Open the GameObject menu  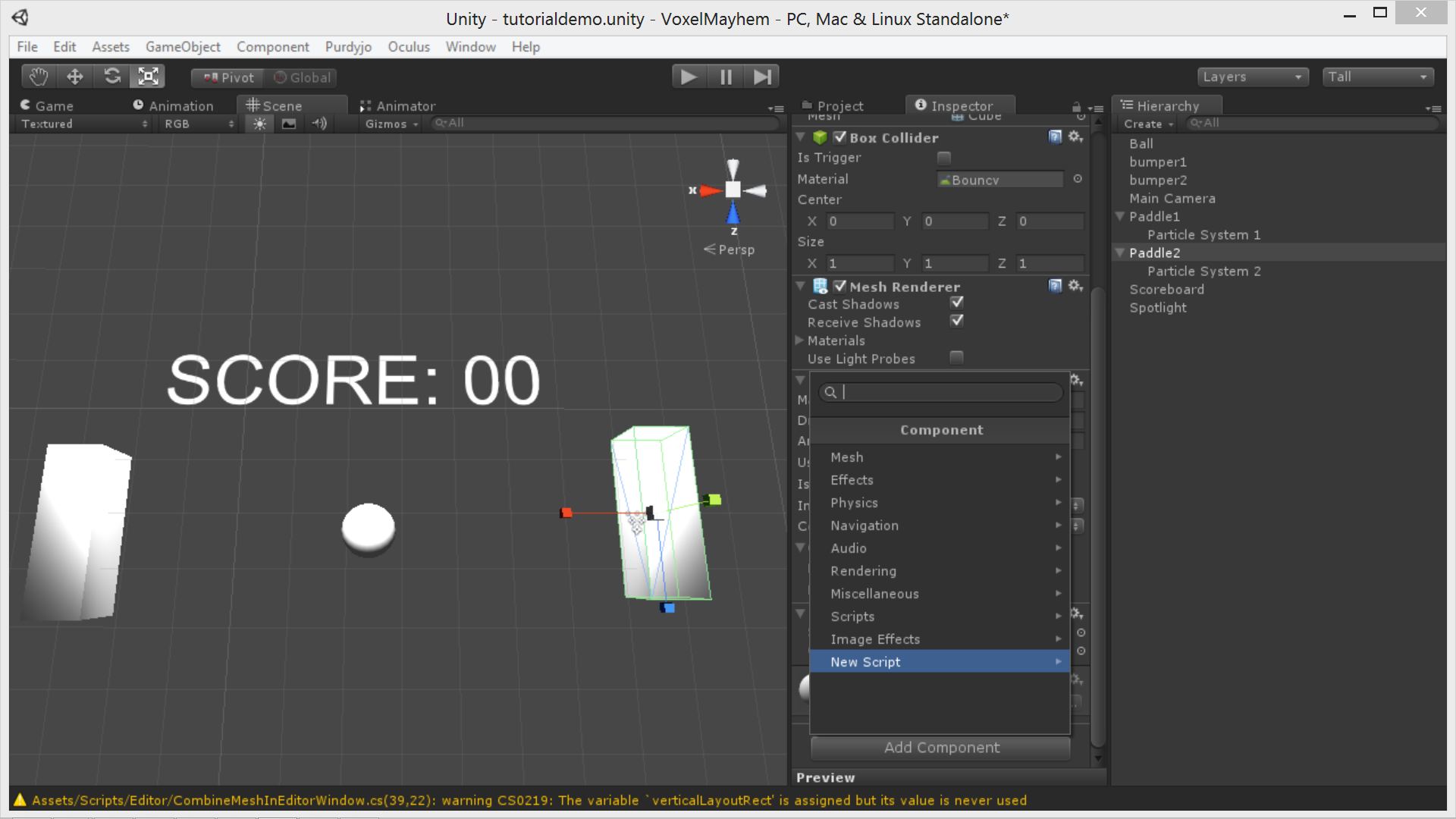point(183,46)
